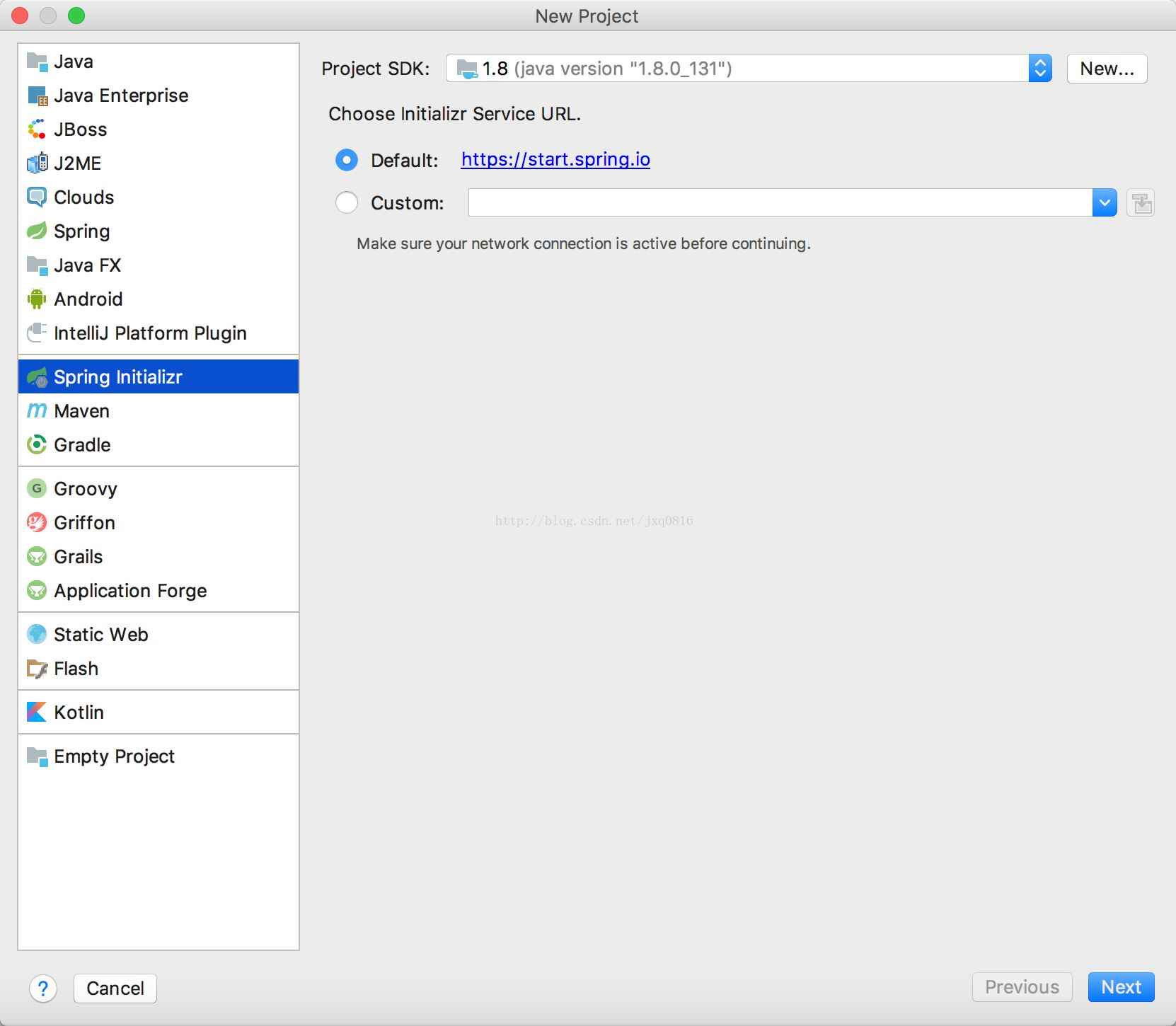
Task: Click the Gradle circular icon
Action: click(37, 445)
